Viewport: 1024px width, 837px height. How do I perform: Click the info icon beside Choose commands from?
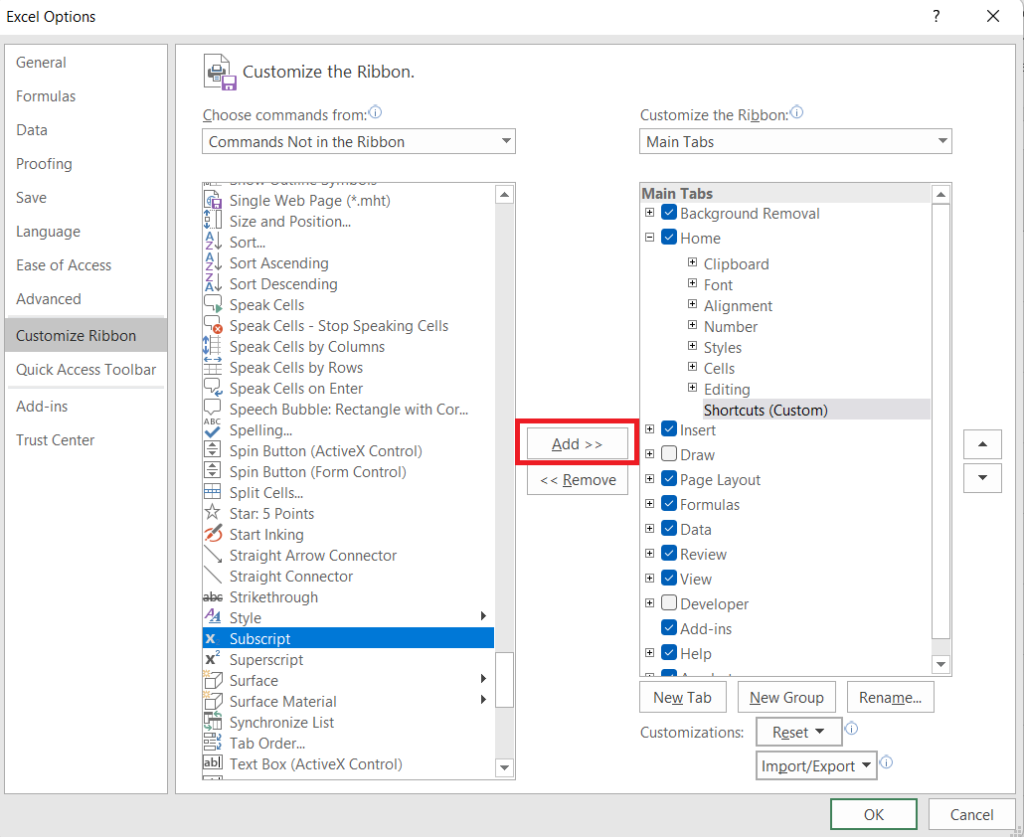(x=375, y=113)
